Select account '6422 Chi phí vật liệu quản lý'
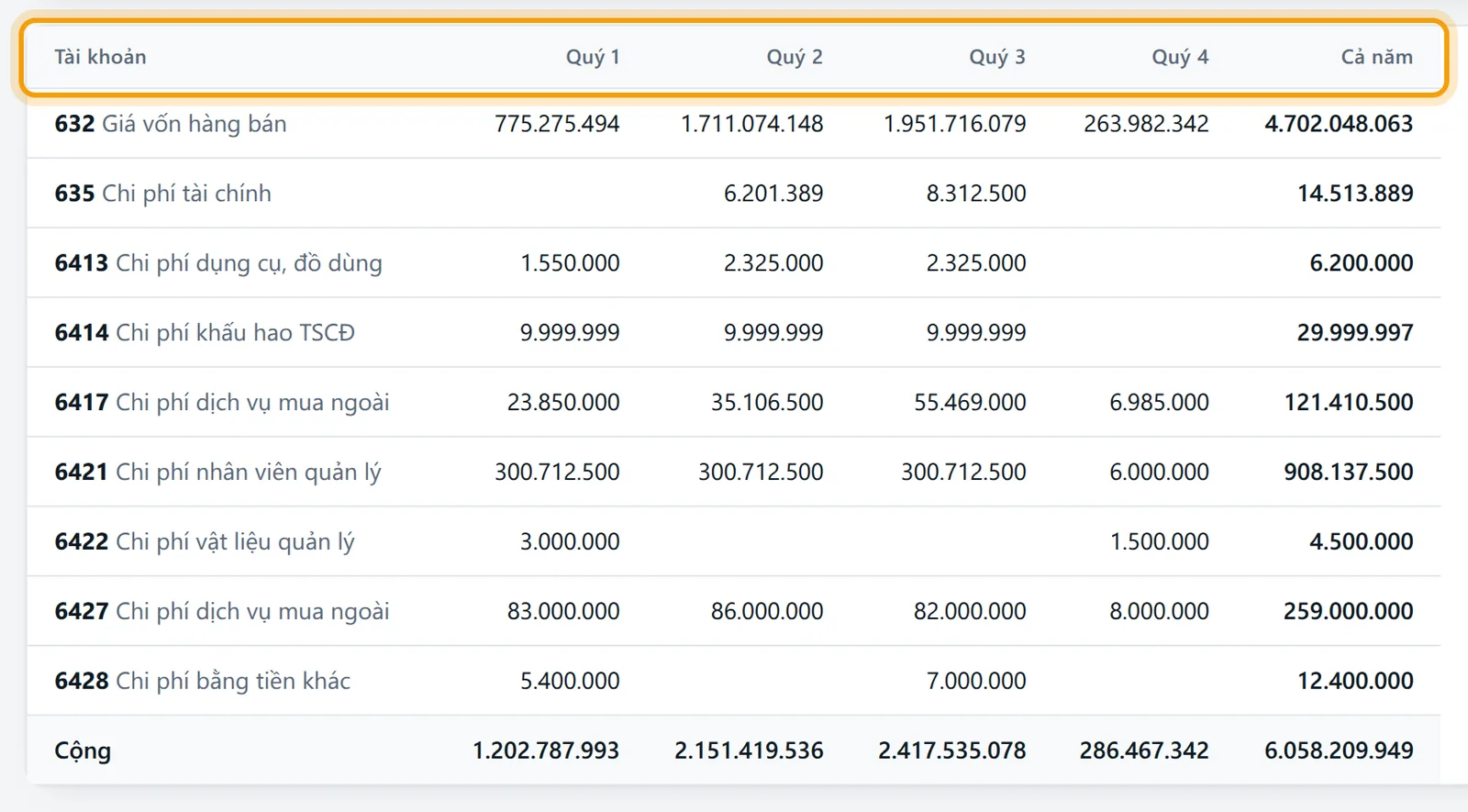 point(205,542)
